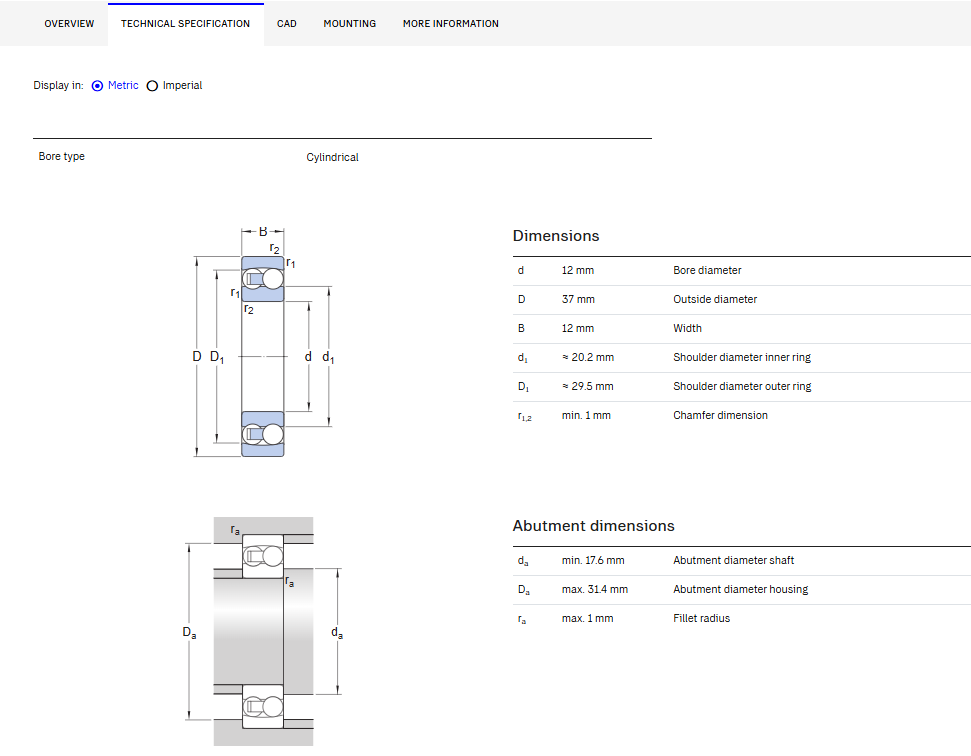Select the '≈ 20.2 mm' value
The height and width of the screenshot is (756, 971).
pos(588,357)
